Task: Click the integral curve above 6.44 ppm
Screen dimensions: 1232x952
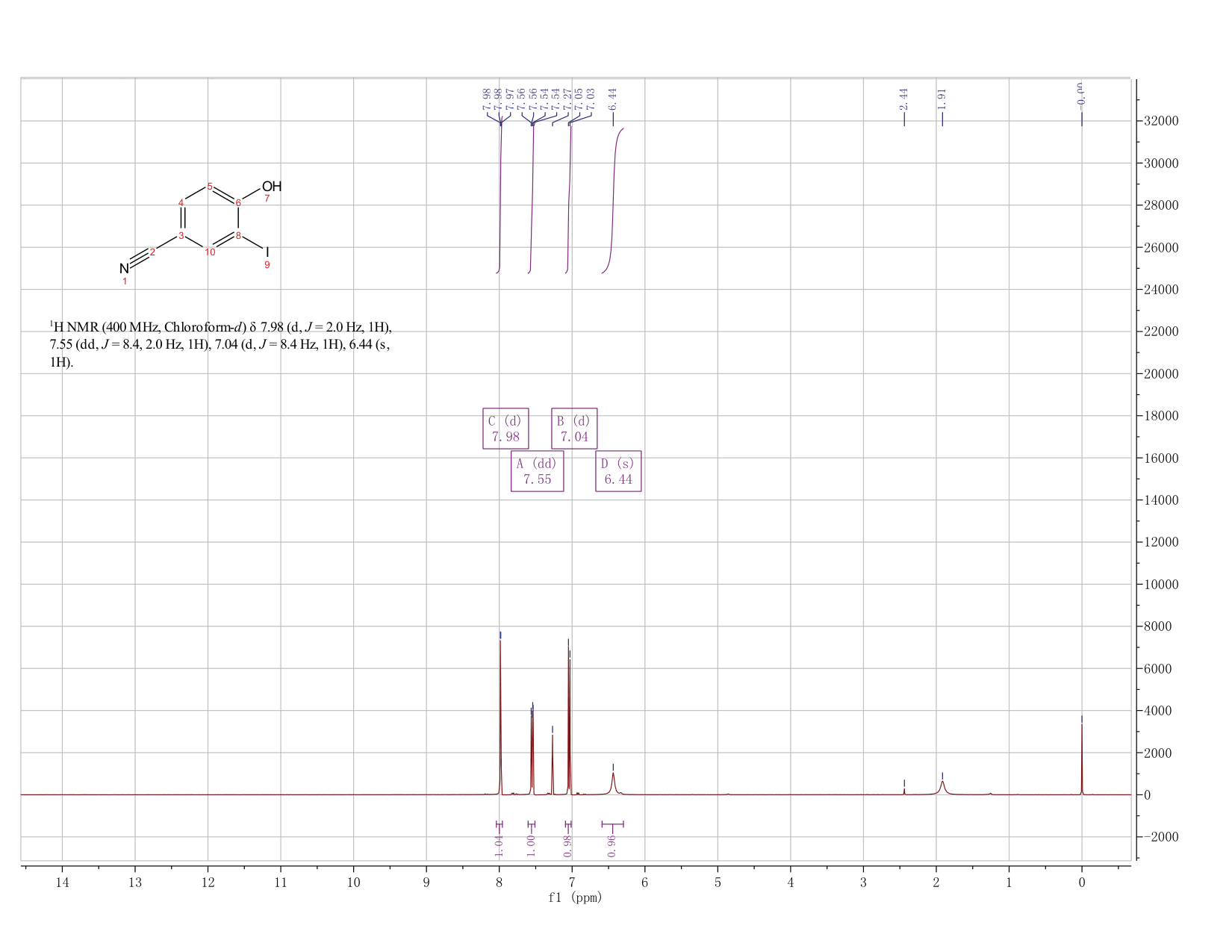Action: coord(613,200)
